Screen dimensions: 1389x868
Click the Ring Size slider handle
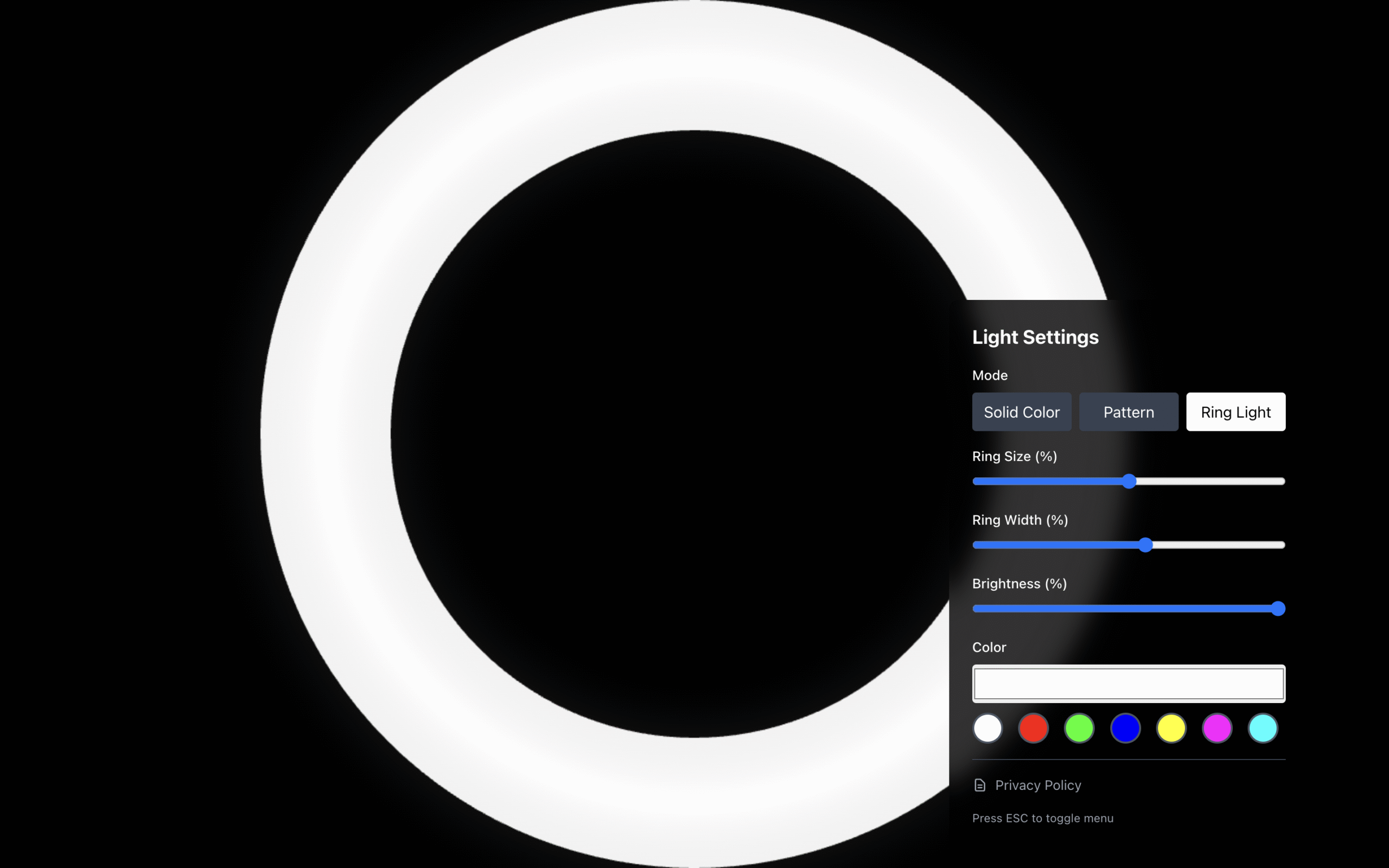[1129, 482]
